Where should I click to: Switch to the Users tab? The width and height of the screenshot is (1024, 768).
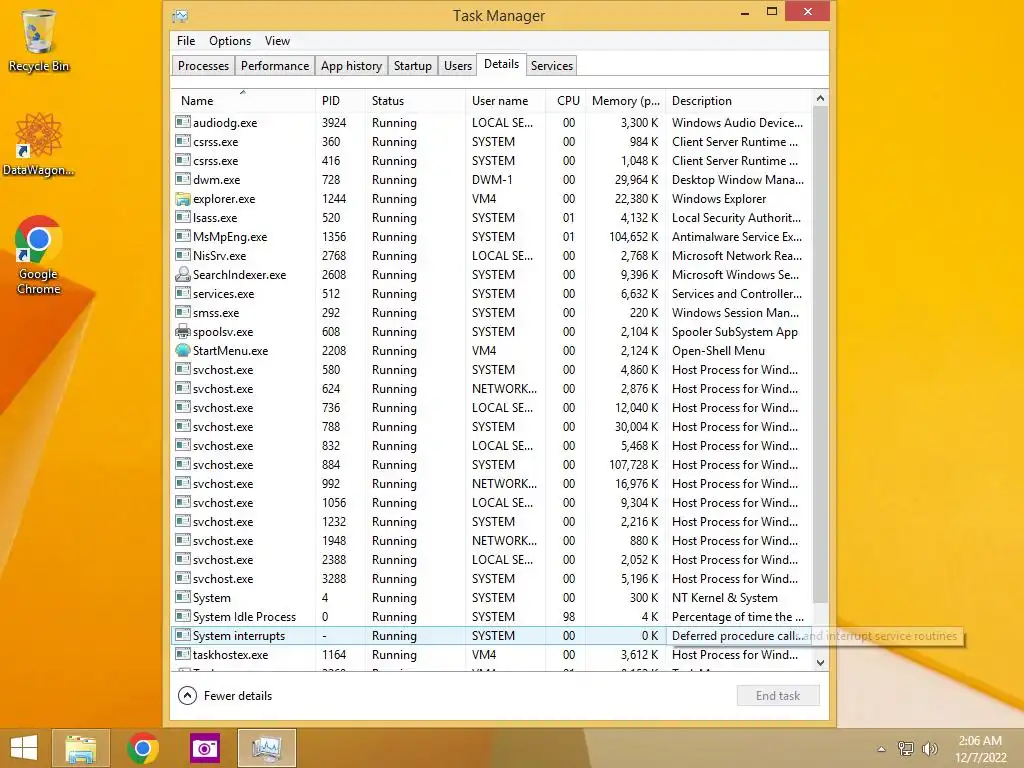(x=458, y=66)
